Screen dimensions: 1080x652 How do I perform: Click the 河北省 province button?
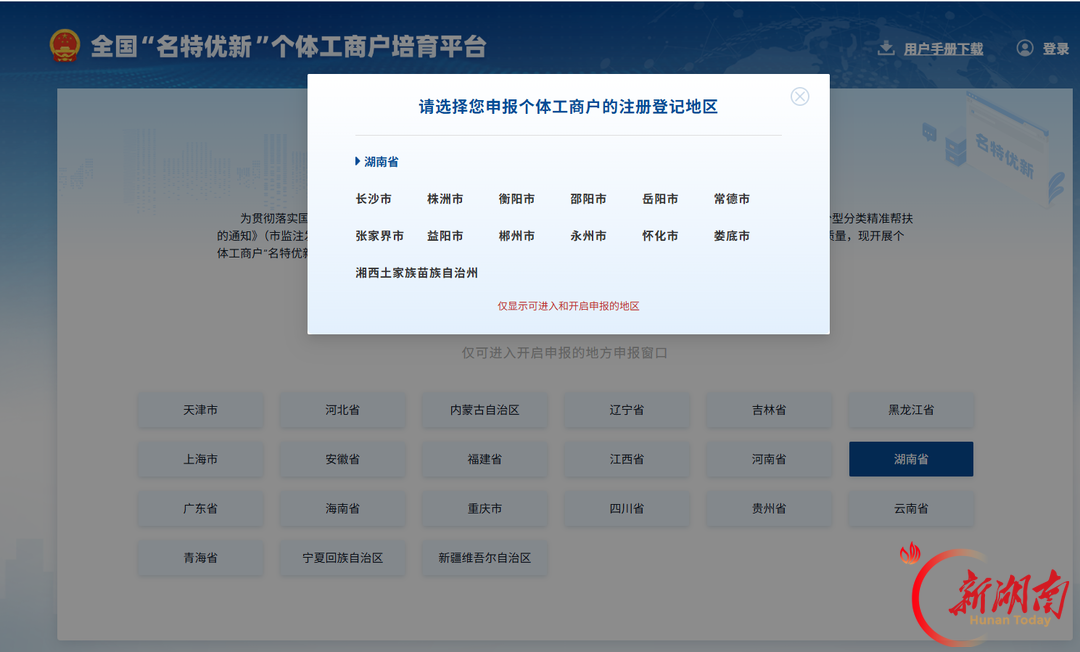tap(342, 410)
